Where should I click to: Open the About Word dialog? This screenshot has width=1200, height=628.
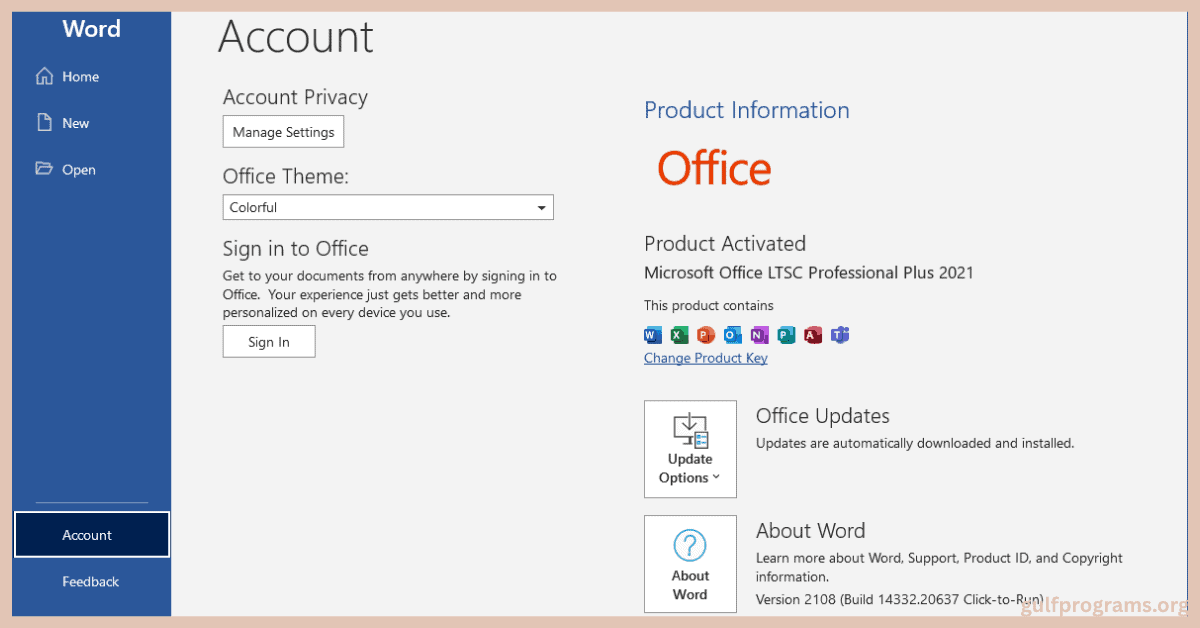point(690,563)
